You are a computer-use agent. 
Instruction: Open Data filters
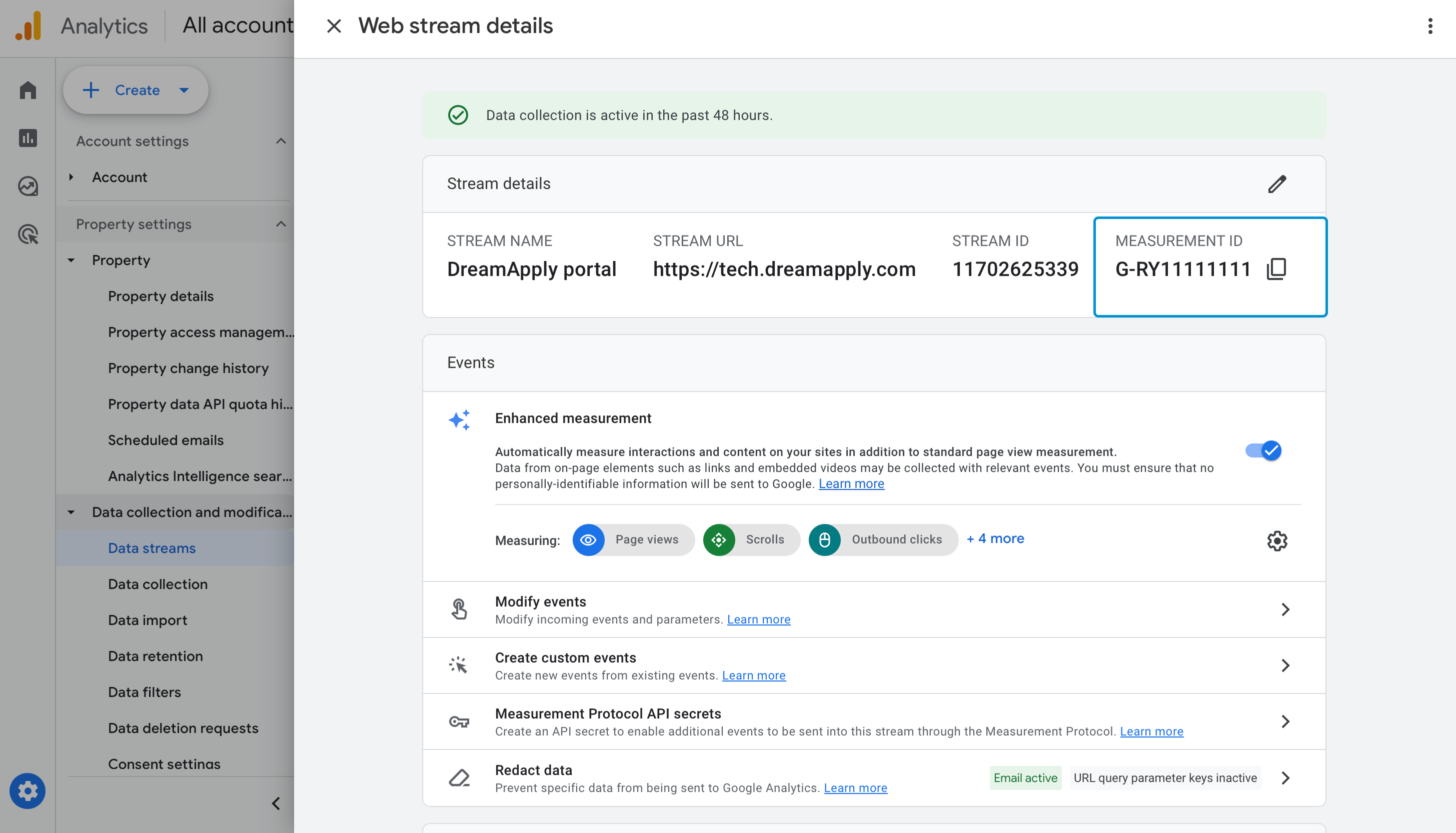click(x=145, y=692)
